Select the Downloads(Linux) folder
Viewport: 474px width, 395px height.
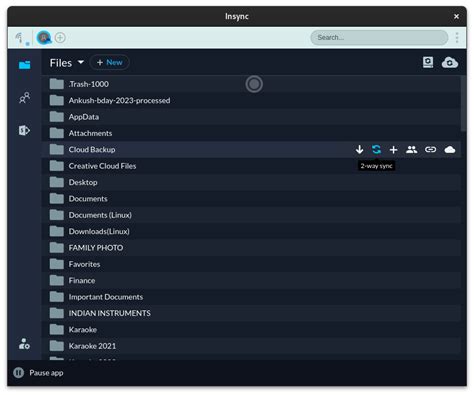pos(251,231)
